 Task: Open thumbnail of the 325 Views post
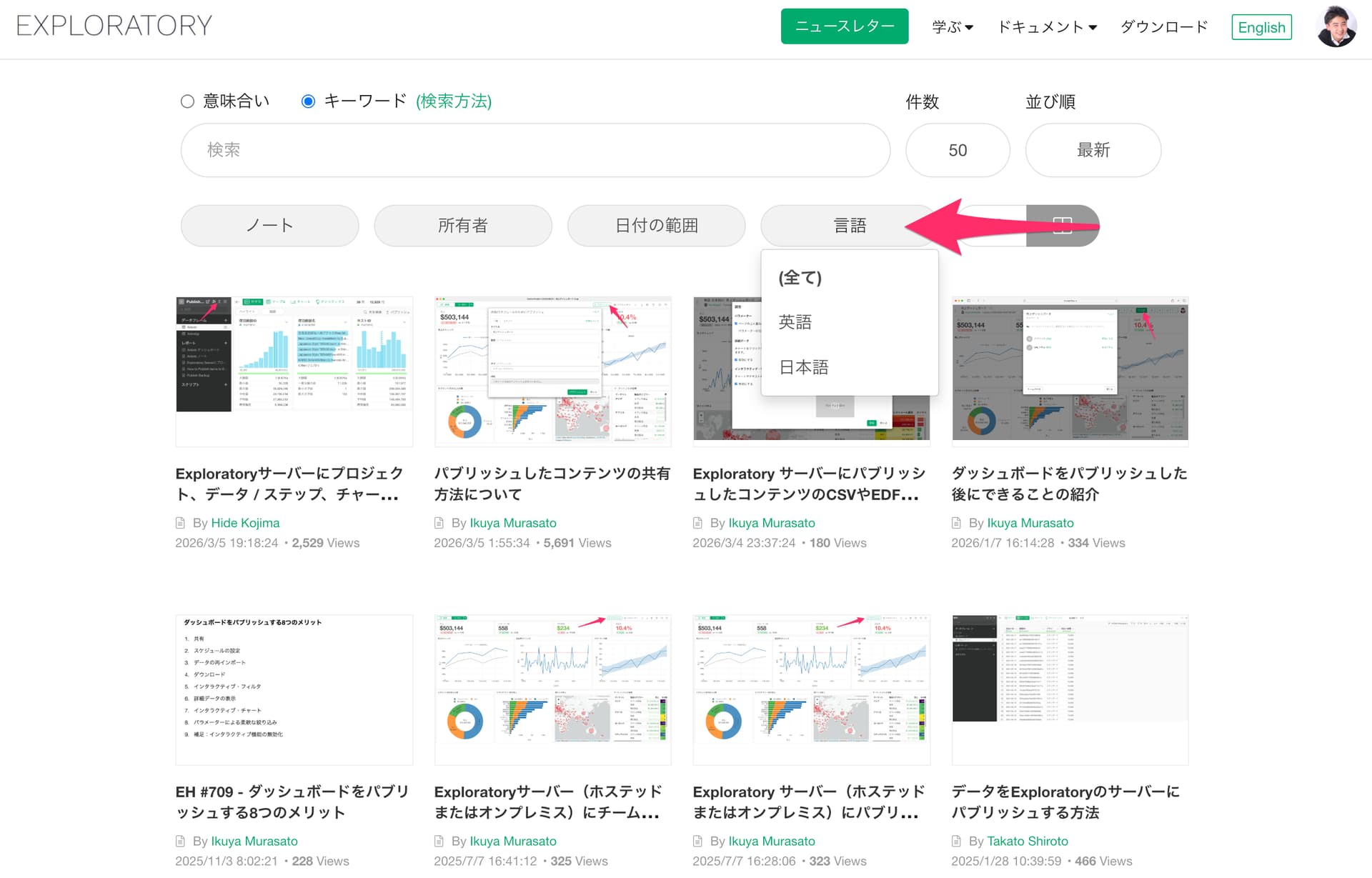pyautogui.click(x=553, y=689)
